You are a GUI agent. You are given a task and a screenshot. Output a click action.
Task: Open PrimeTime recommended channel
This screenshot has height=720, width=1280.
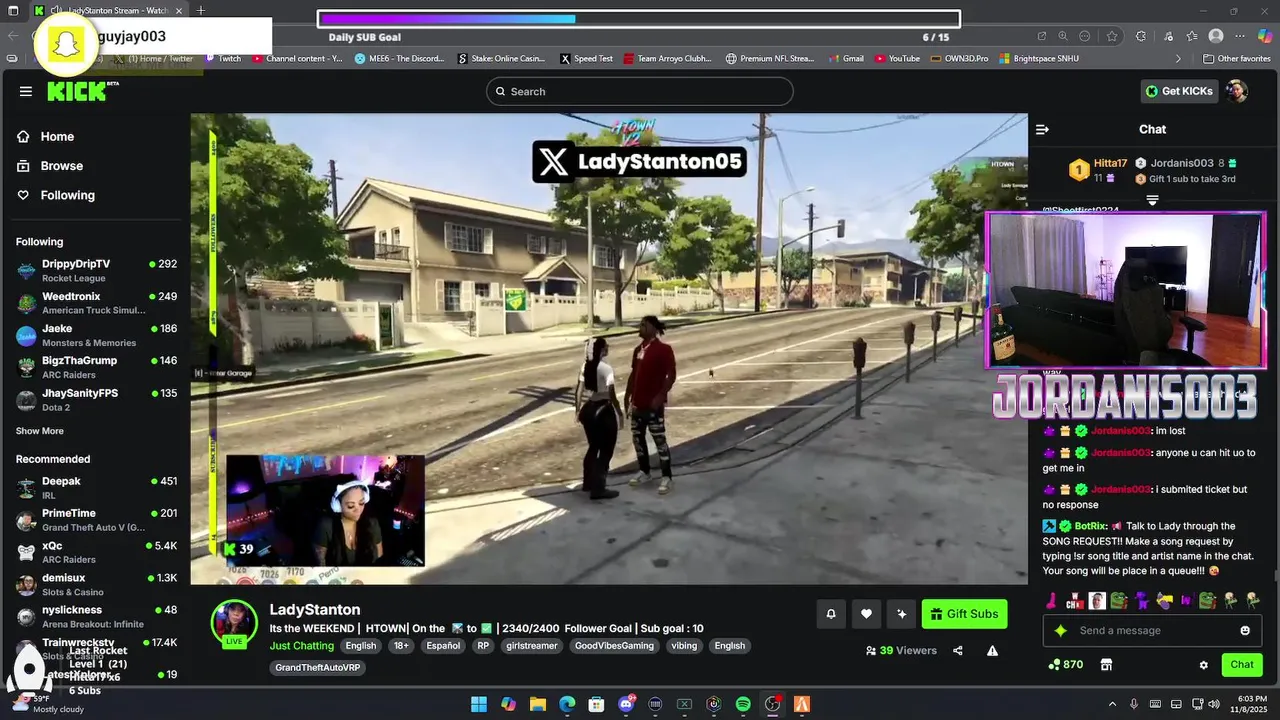tap(96, 520)
